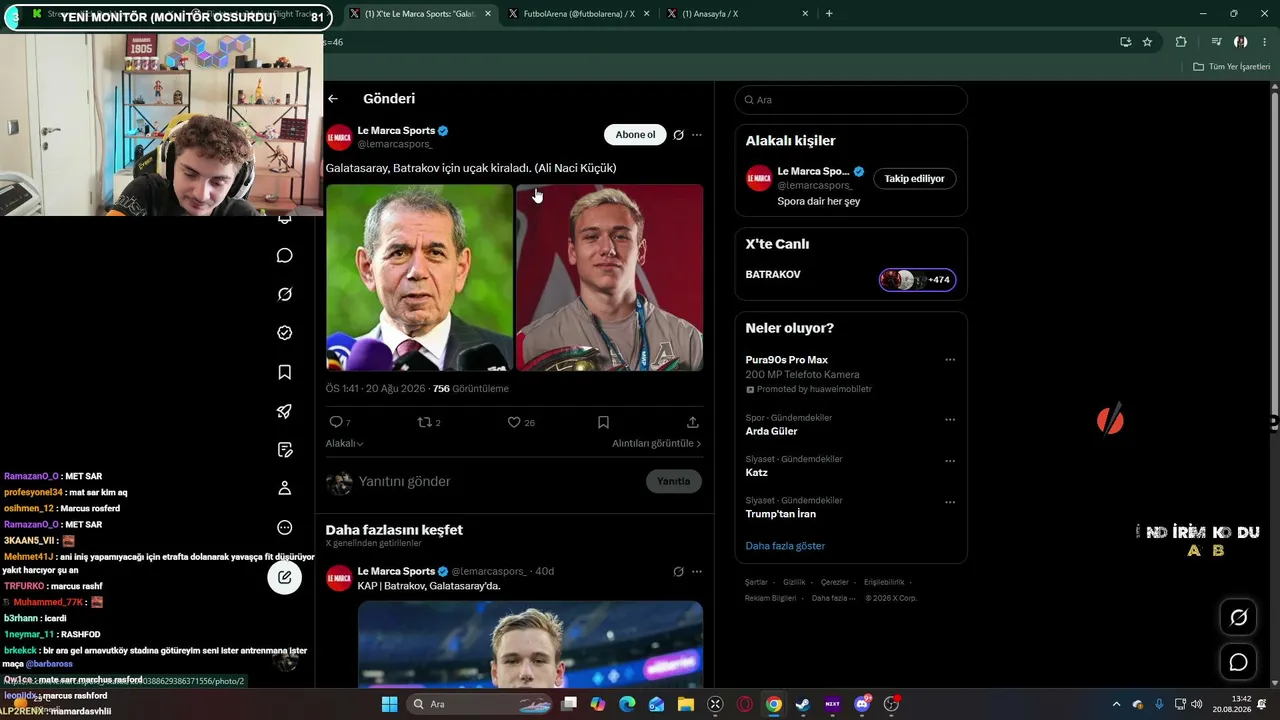Expand the Alakalı replies sort dropdown

point(344,443)
